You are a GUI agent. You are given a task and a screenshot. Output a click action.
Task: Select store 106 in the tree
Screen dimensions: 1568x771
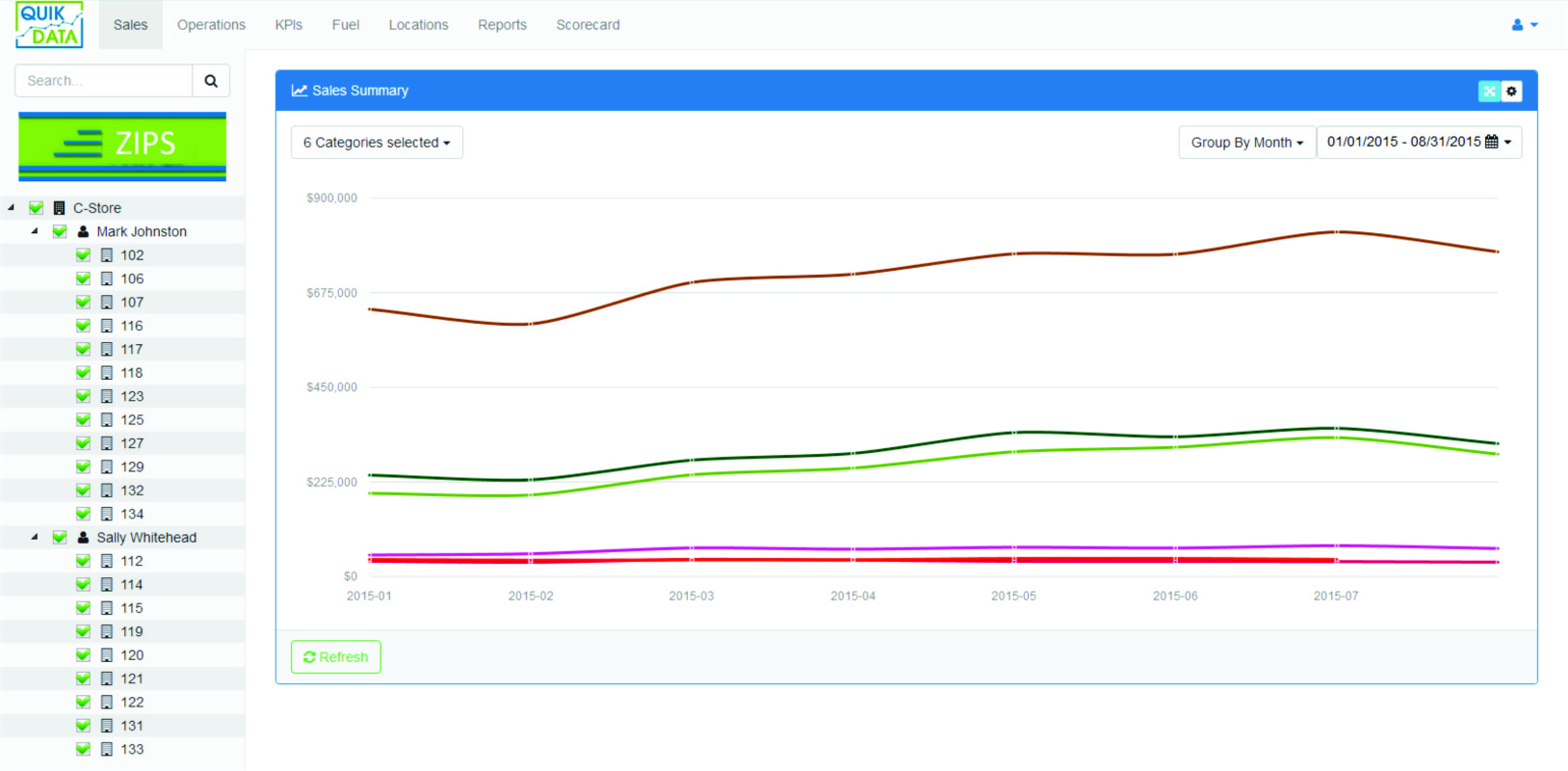pos(132,279)
